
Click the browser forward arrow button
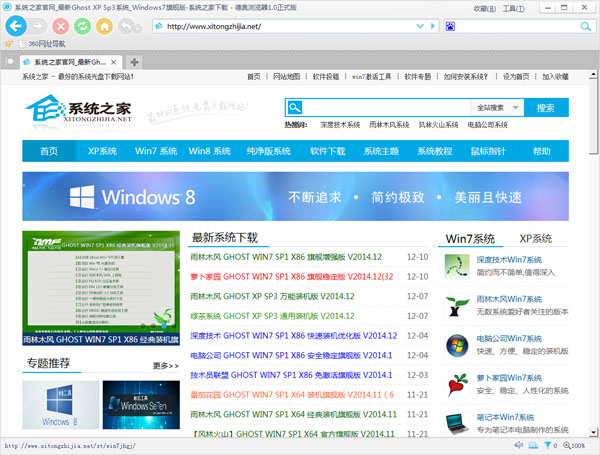pyautogui.click(x=38, y=25)
